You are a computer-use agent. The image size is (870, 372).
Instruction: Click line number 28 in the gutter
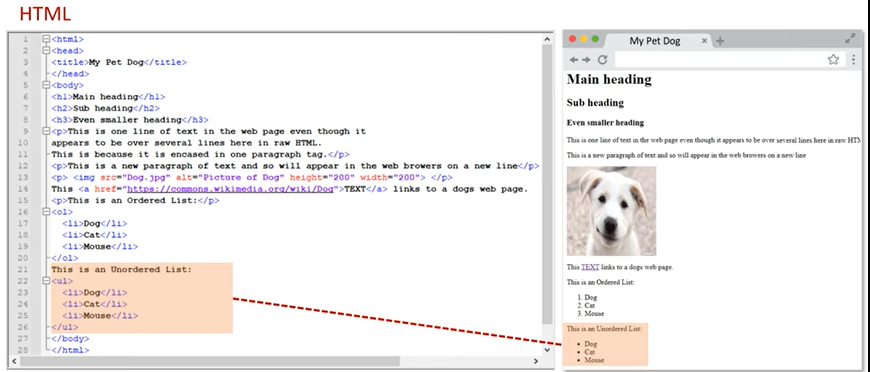pos(24,350)
